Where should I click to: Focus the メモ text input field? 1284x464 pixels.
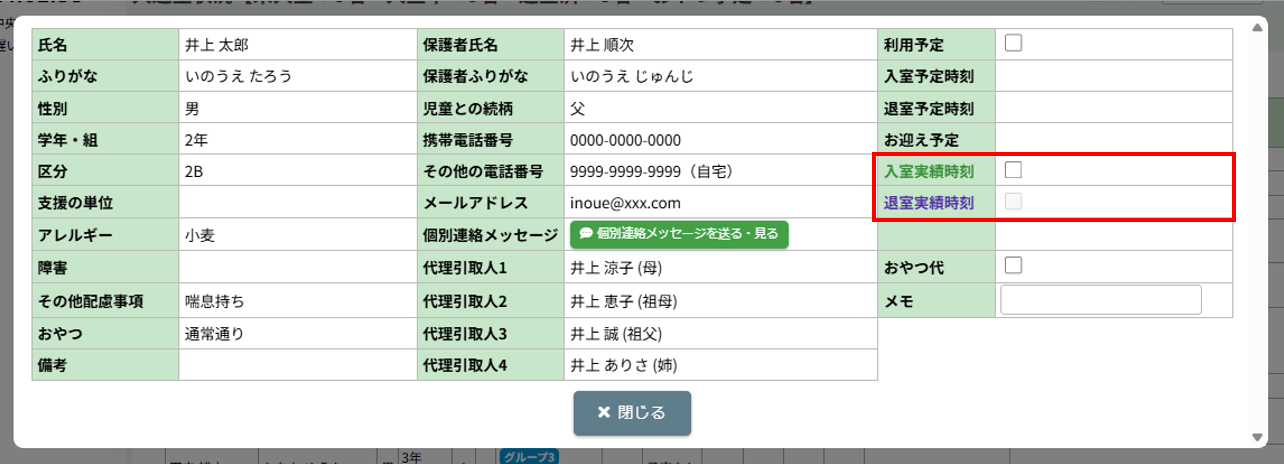[x=1100, y=300]
